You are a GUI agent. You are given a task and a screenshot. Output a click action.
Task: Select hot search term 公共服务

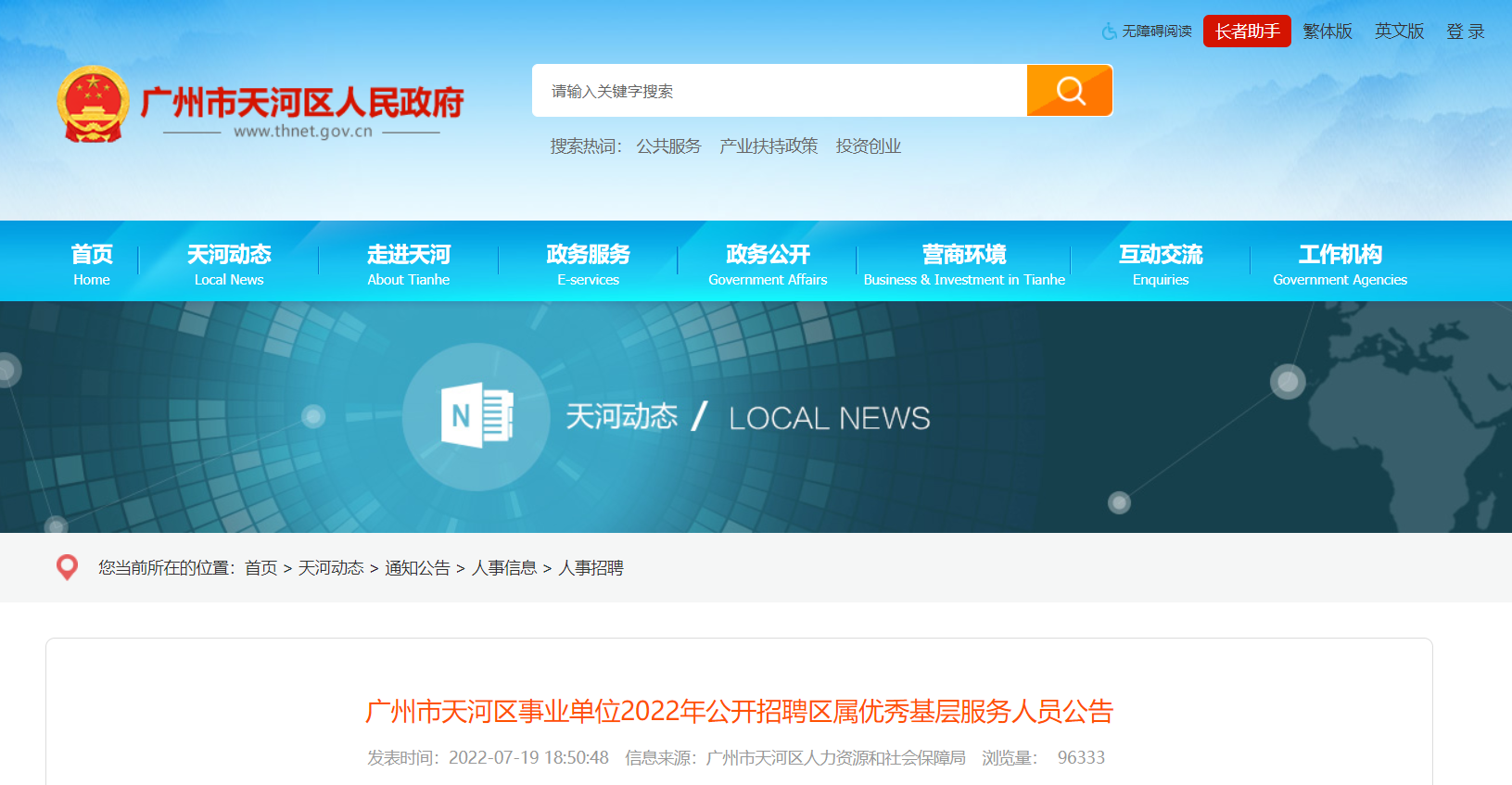[668, 146]
